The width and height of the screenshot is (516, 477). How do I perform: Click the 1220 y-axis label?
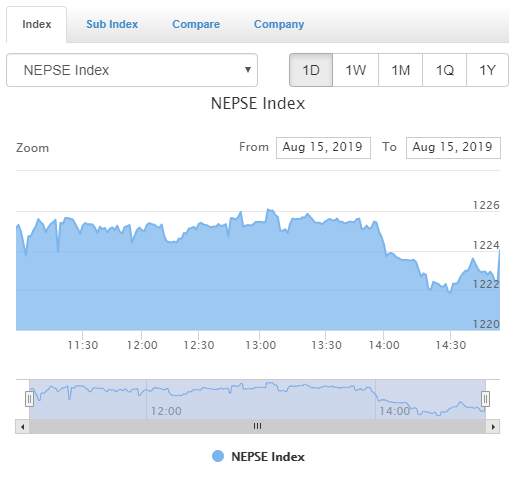pyautogui.click(x=486, y=324)
